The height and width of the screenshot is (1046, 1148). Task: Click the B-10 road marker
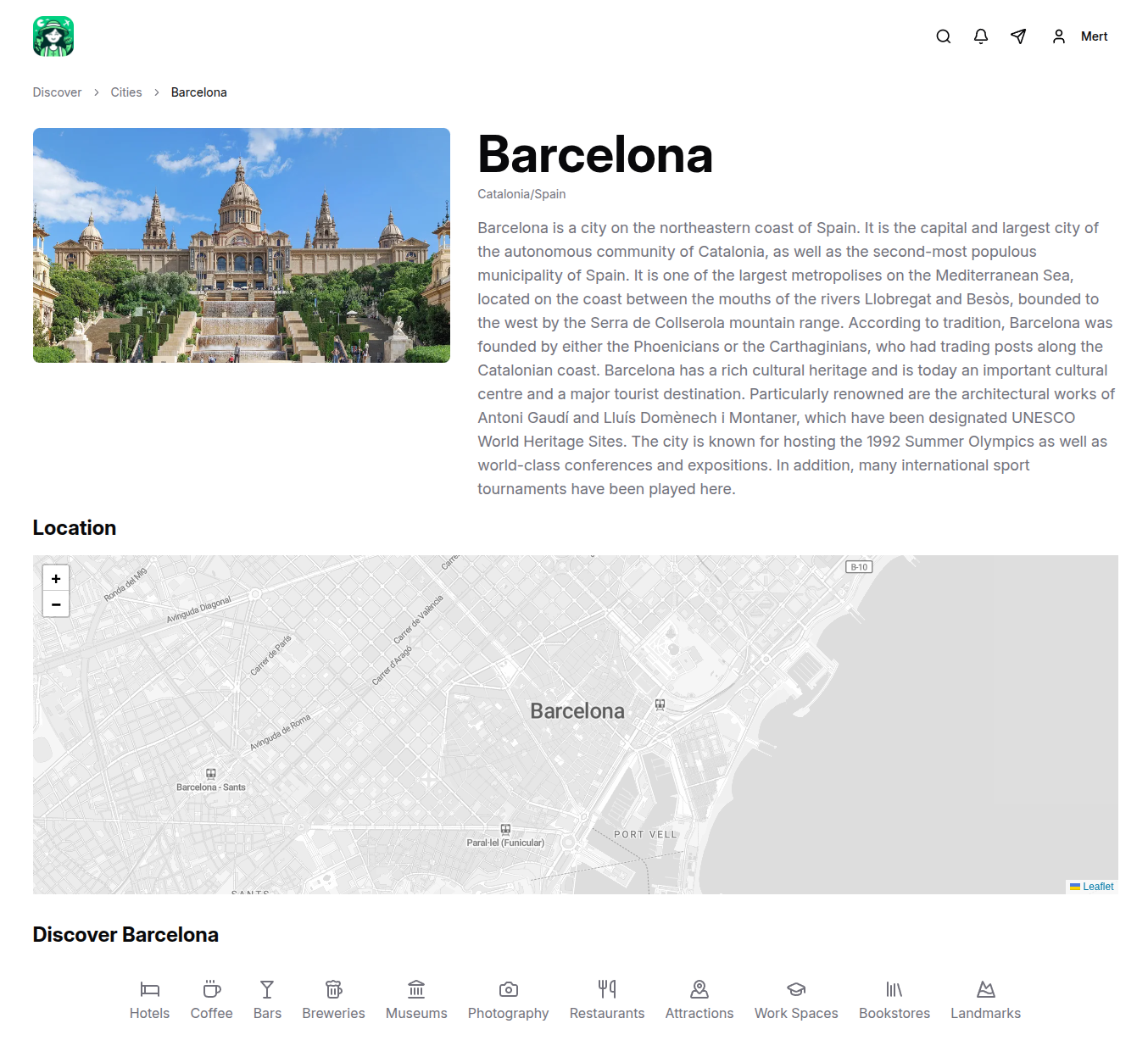pos(859,567)
